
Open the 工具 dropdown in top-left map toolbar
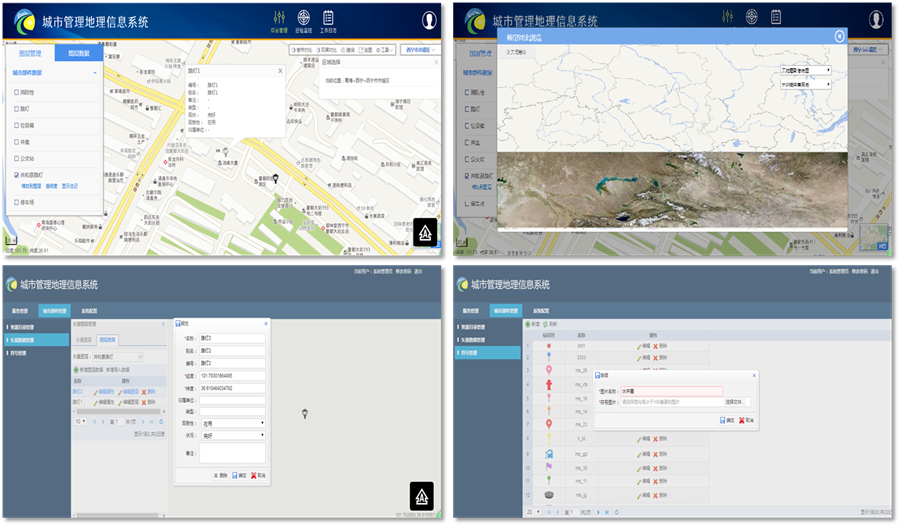pyautogui.click(x=385, y=50)
